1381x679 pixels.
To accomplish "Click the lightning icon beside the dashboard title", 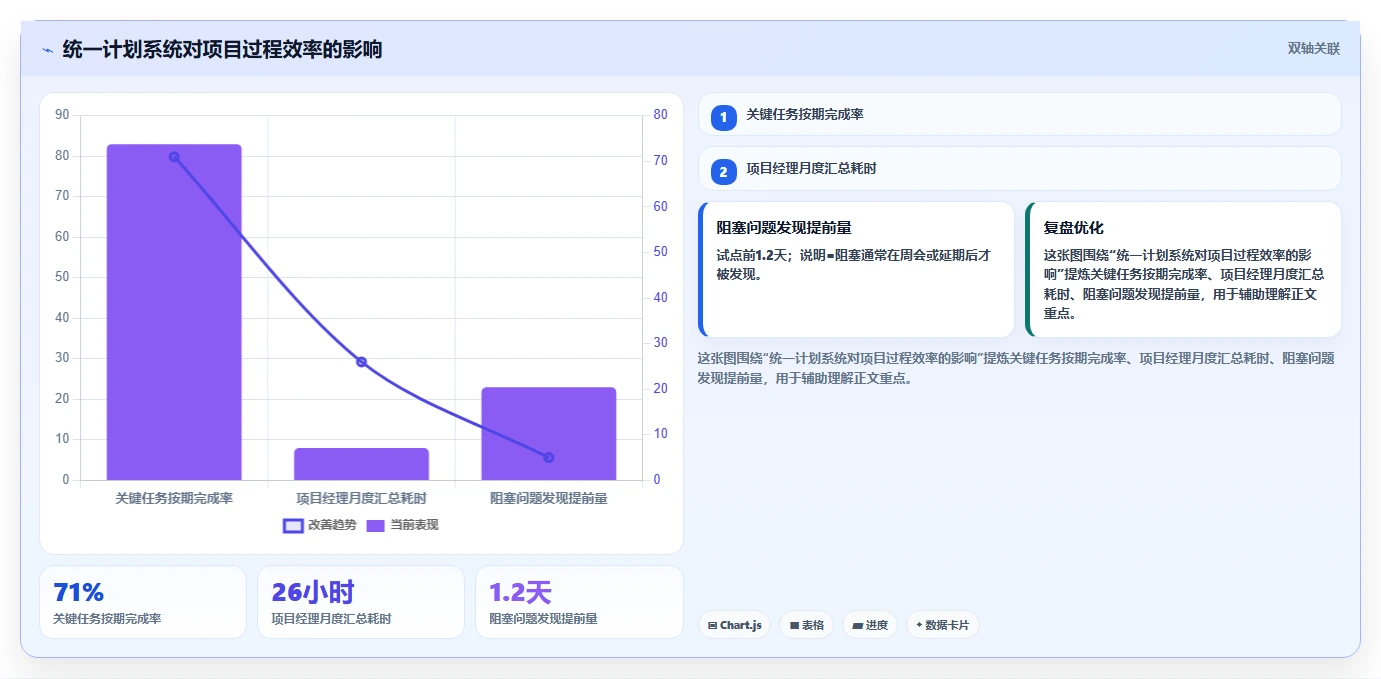I will (x=47, y=50).
